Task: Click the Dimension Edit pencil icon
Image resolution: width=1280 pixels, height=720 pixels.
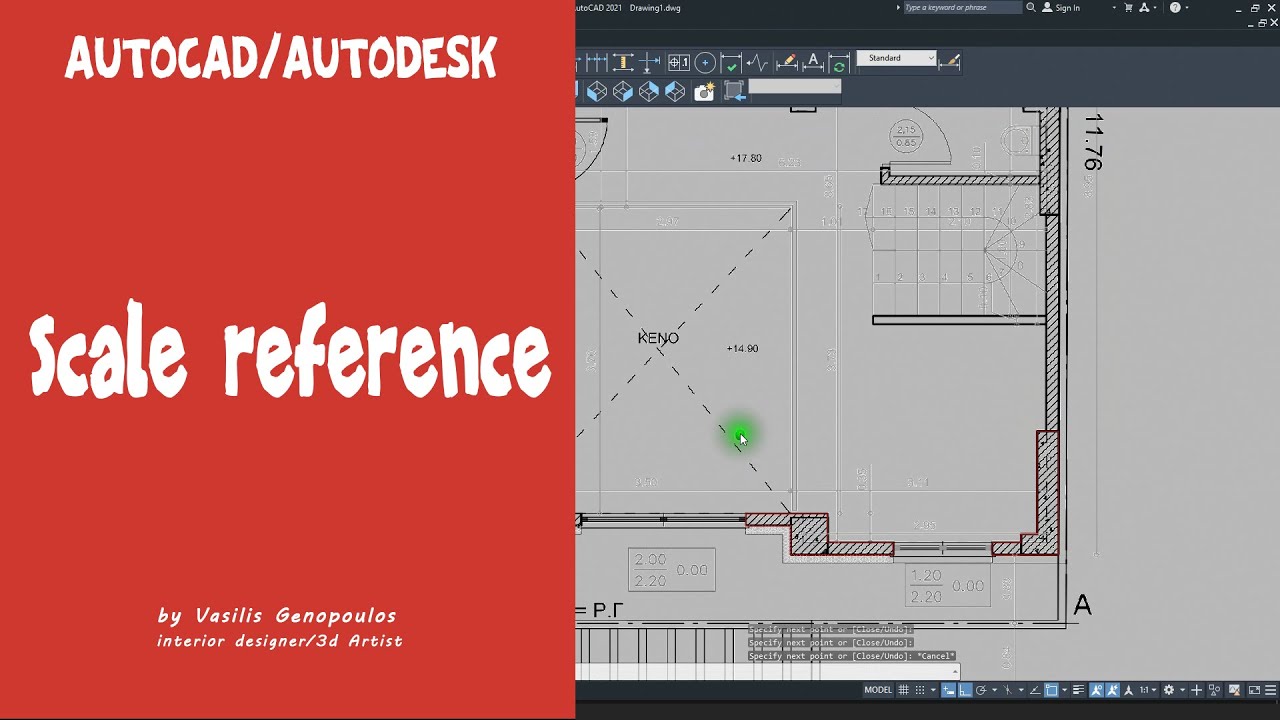Action: tap(787, 63)
